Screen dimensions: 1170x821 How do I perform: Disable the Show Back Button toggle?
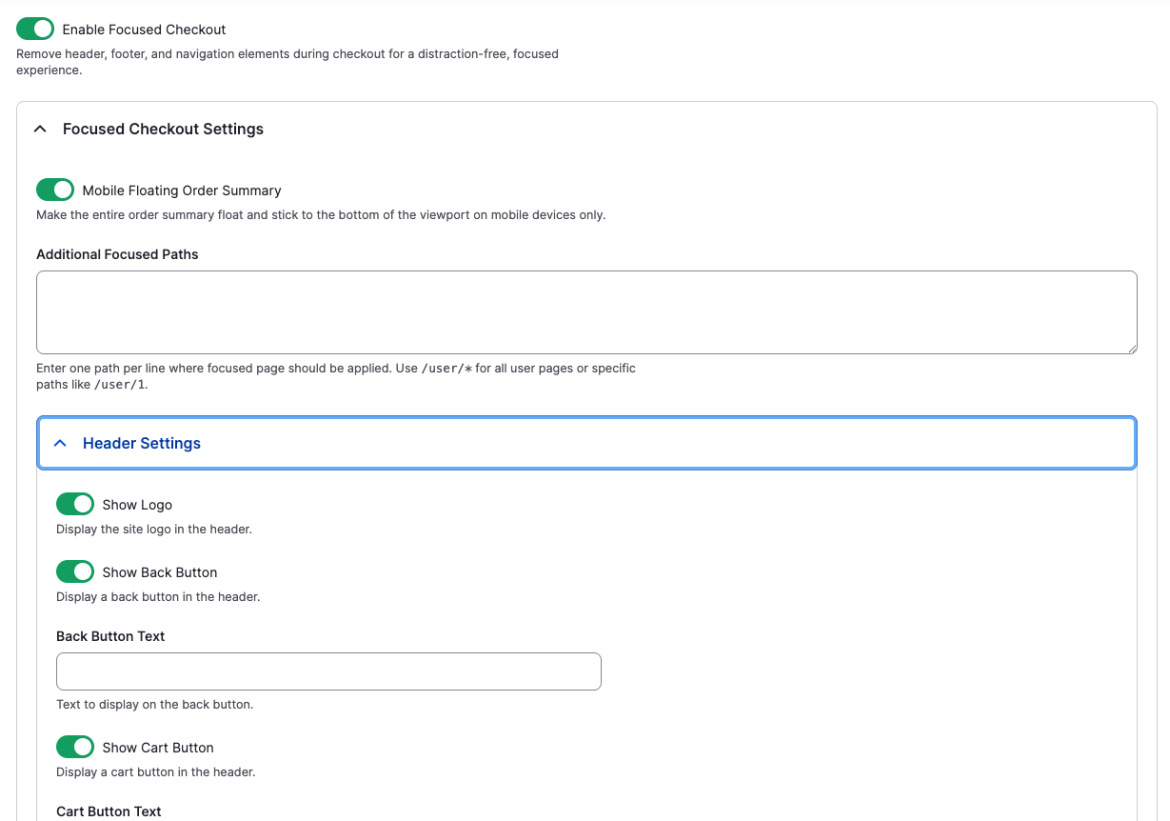[75, 571]
